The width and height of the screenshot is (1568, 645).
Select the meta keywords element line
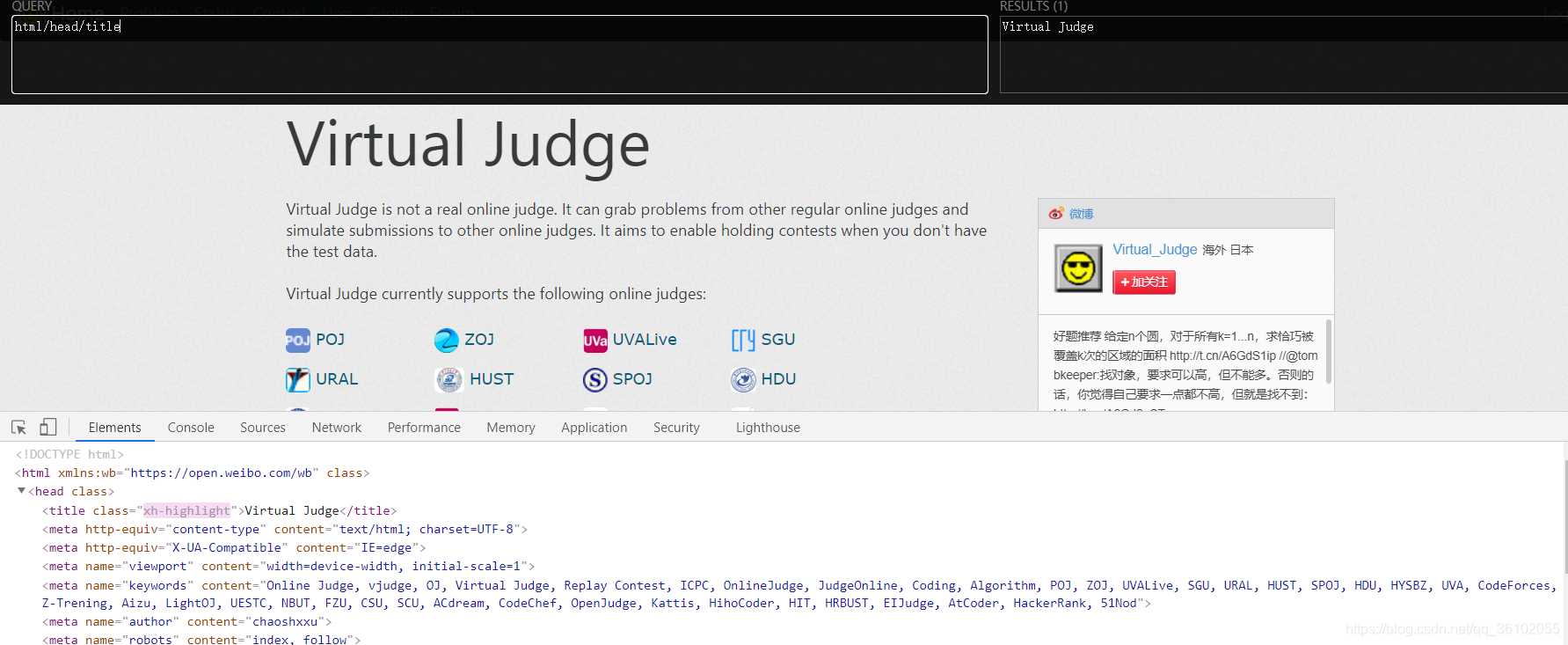tap(800, 594)
